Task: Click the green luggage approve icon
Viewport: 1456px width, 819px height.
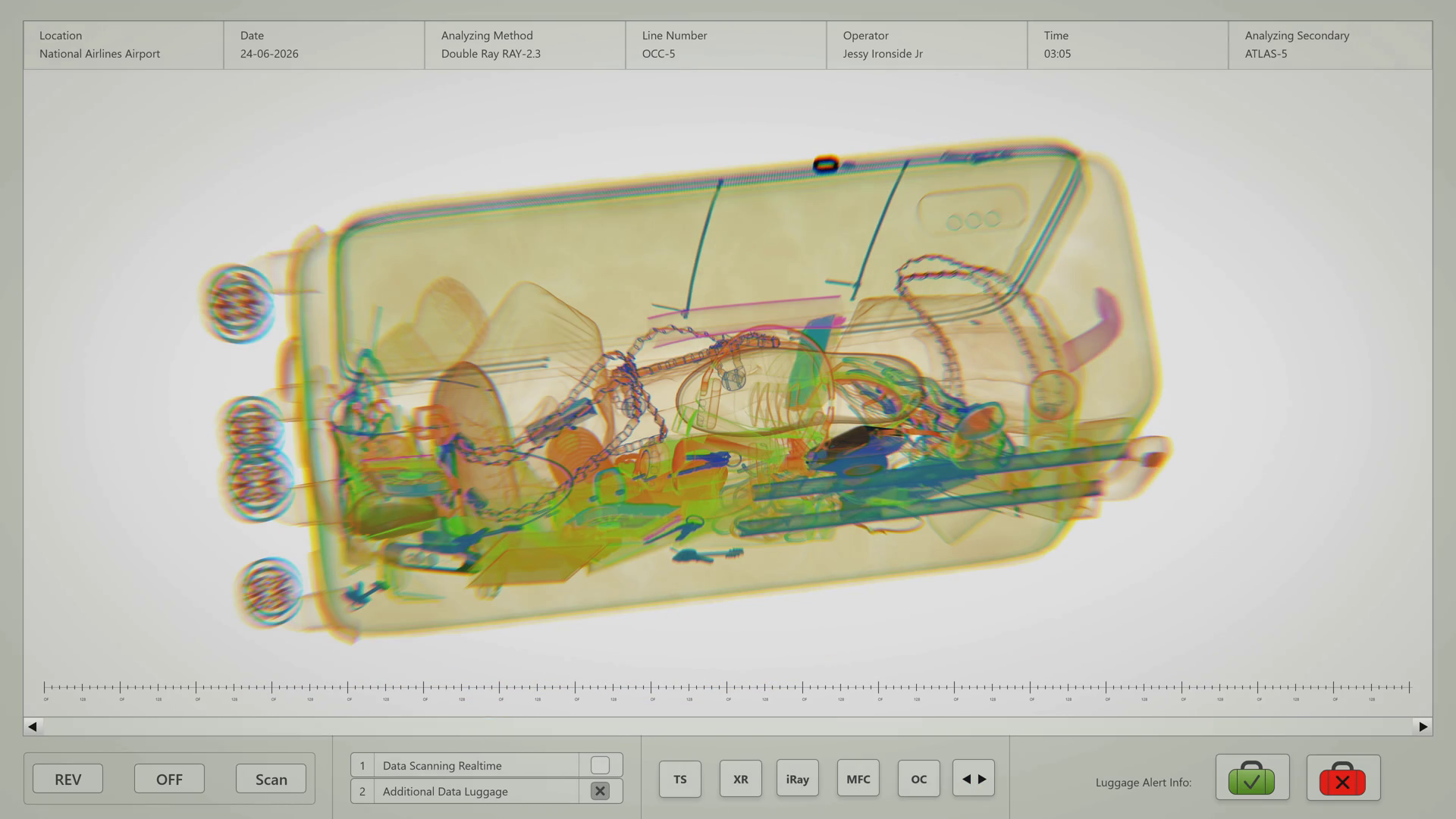Action: tap(1252, 778)
